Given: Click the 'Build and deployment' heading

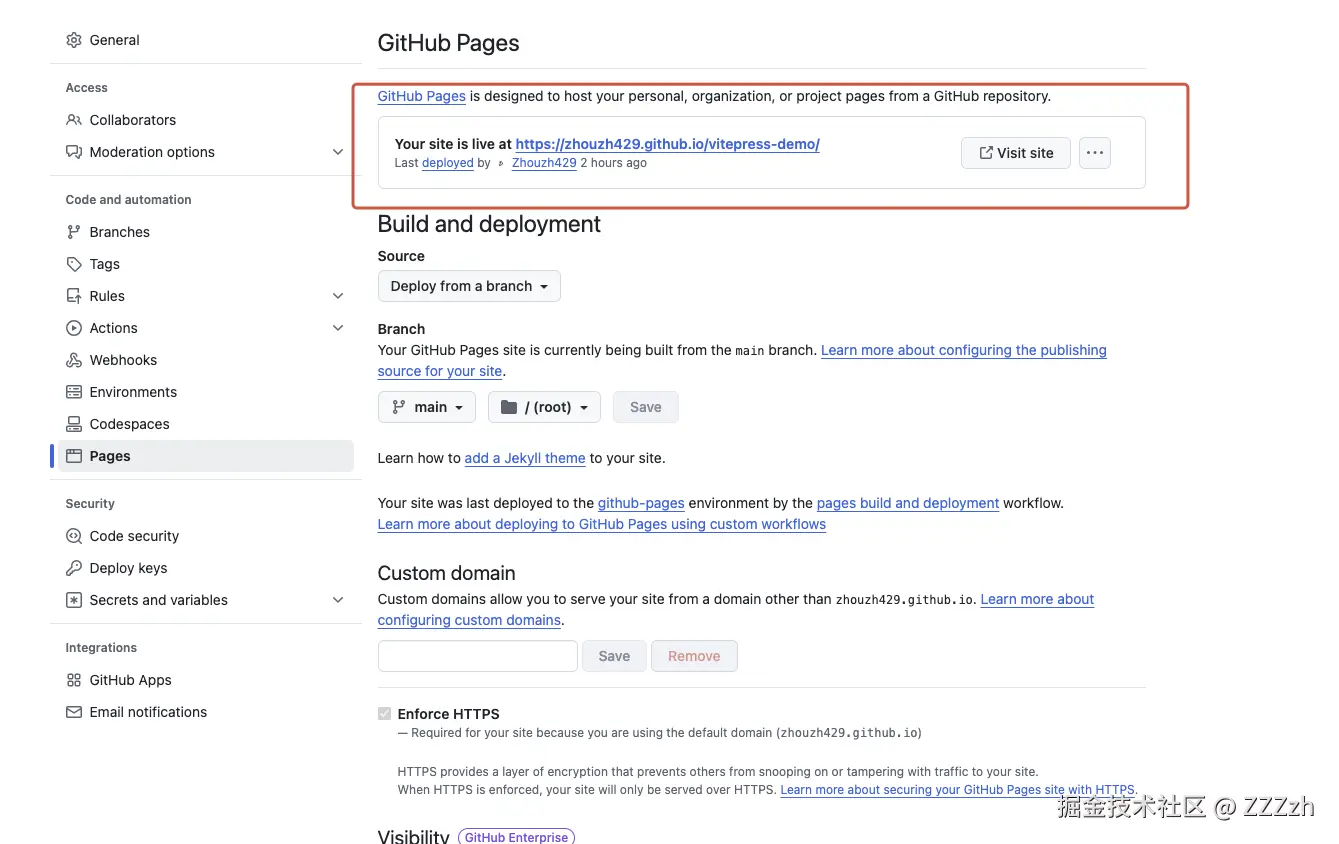Looking at the screenshot, I should (489, 224).
